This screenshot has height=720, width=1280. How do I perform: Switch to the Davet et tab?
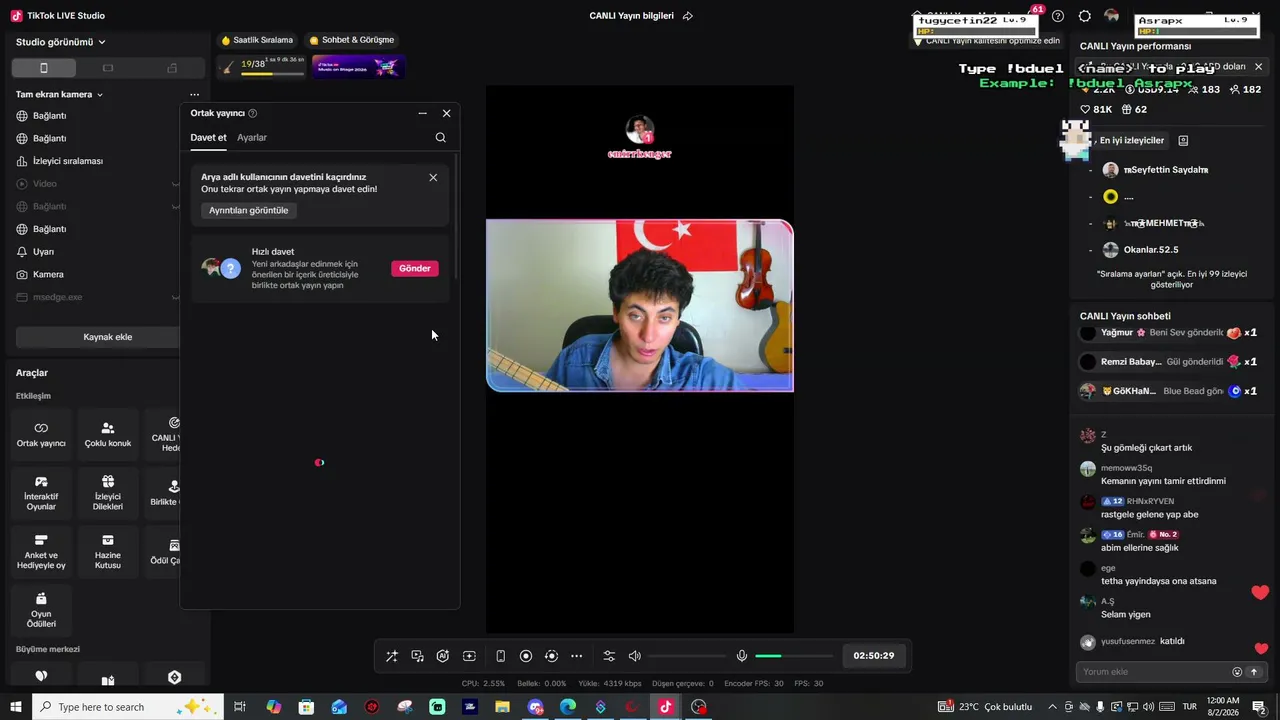208,138
